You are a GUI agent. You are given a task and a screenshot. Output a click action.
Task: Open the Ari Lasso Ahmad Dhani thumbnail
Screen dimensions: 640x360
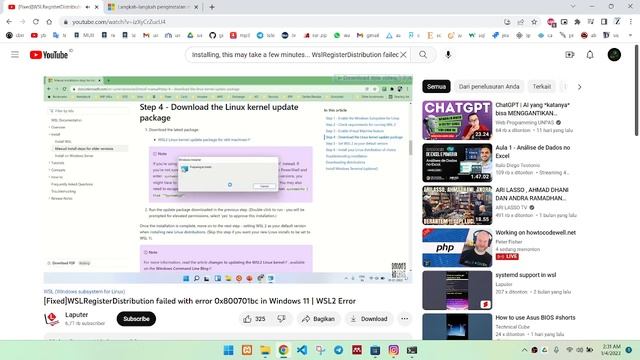(457, 205)
